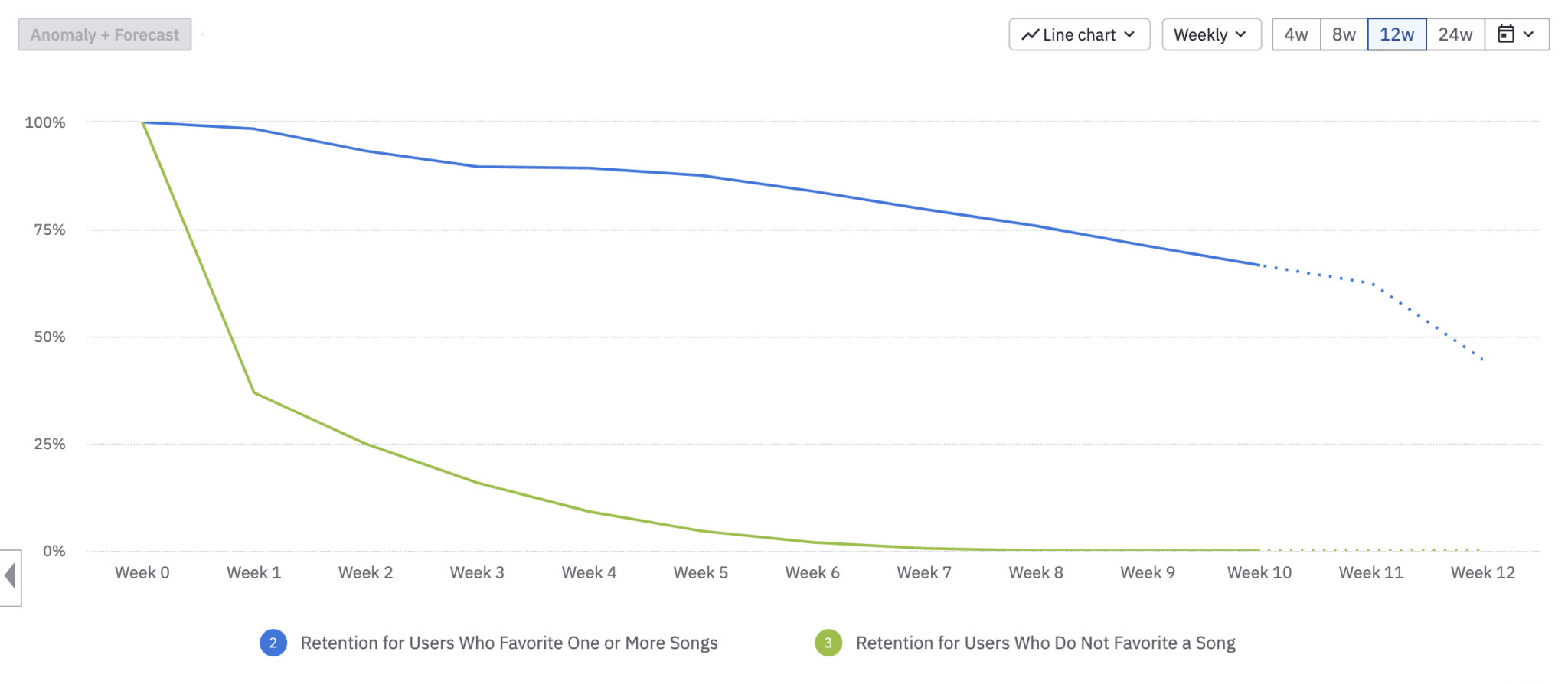
Task: Click the 100% gridline label
Action: (45, 121)
